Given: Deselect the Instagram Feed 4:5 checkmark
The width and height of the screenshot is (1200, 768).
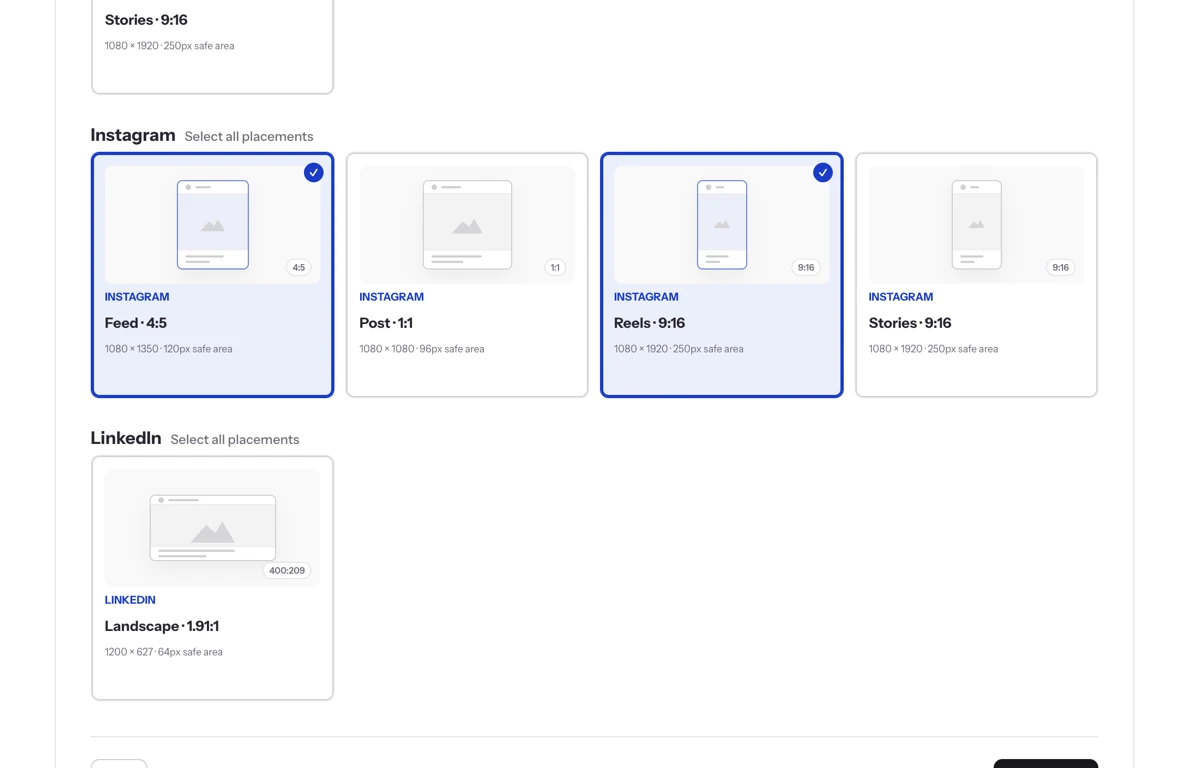Looking at the screenshot, I should 313,172.
